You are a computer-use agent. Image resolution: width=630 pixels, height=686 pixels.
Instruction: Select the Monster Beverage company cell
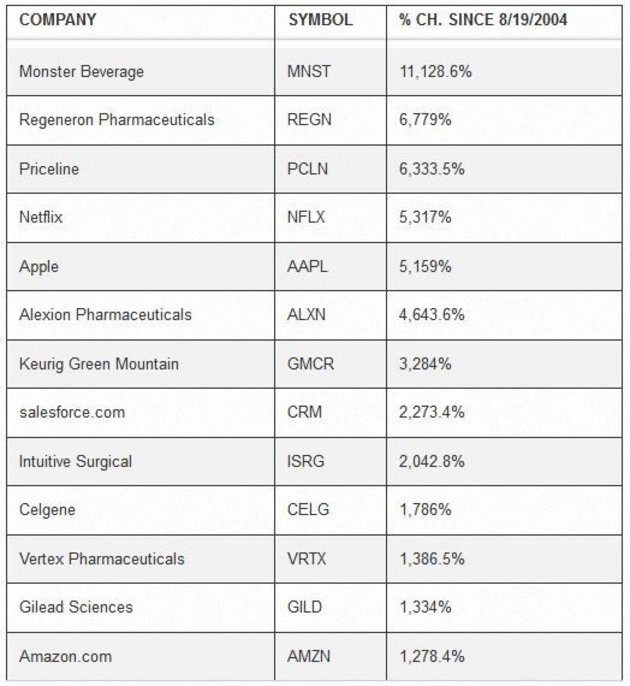click(x=81, y=72)
